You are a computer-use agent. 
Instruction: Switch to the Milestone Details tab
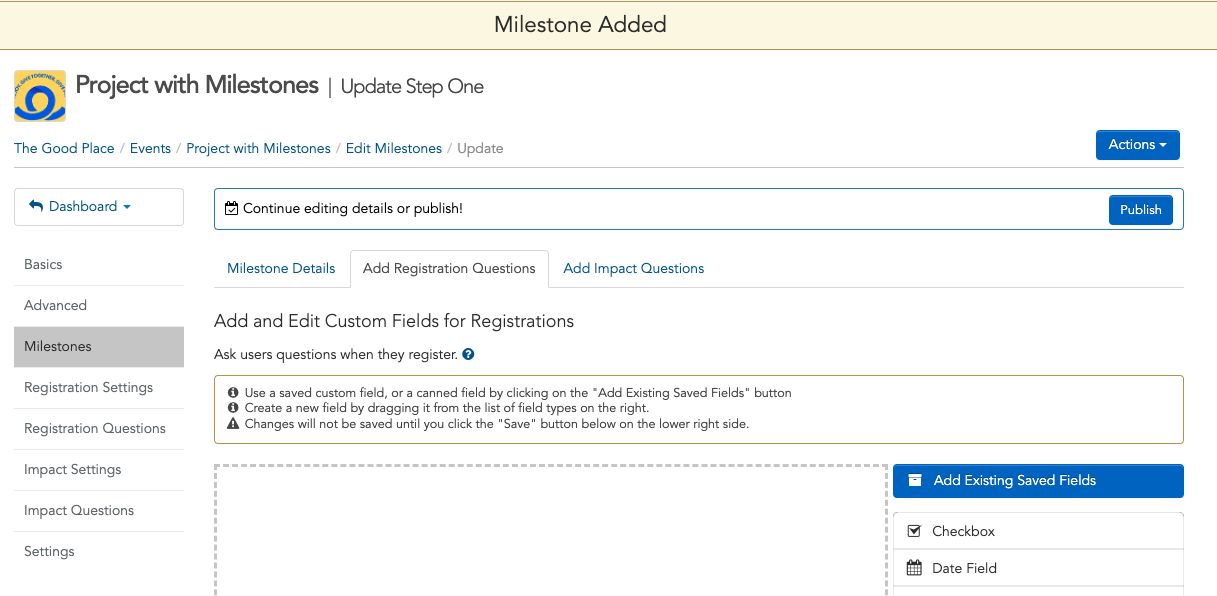281,268
